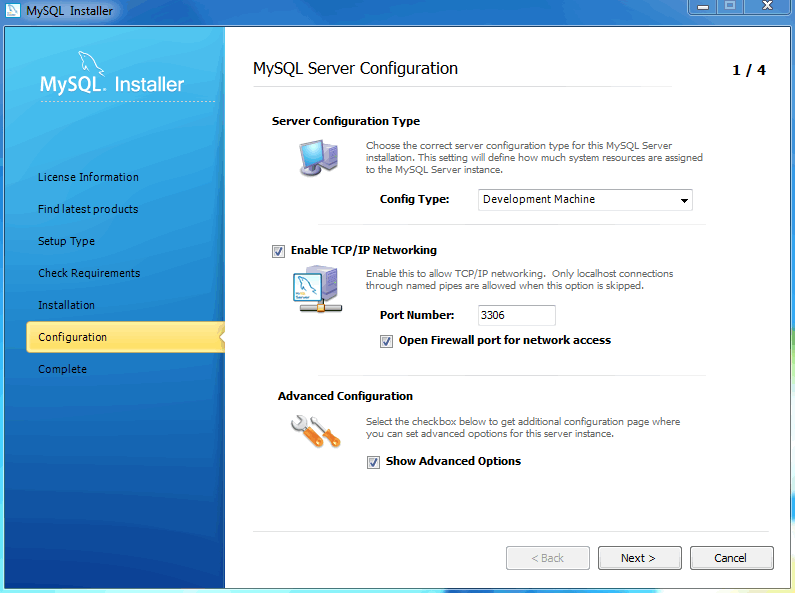Click the computer monitor icon under Server Configuration Type
The height and width of the screenshot is (593, 795).
(x=318, y=158)
